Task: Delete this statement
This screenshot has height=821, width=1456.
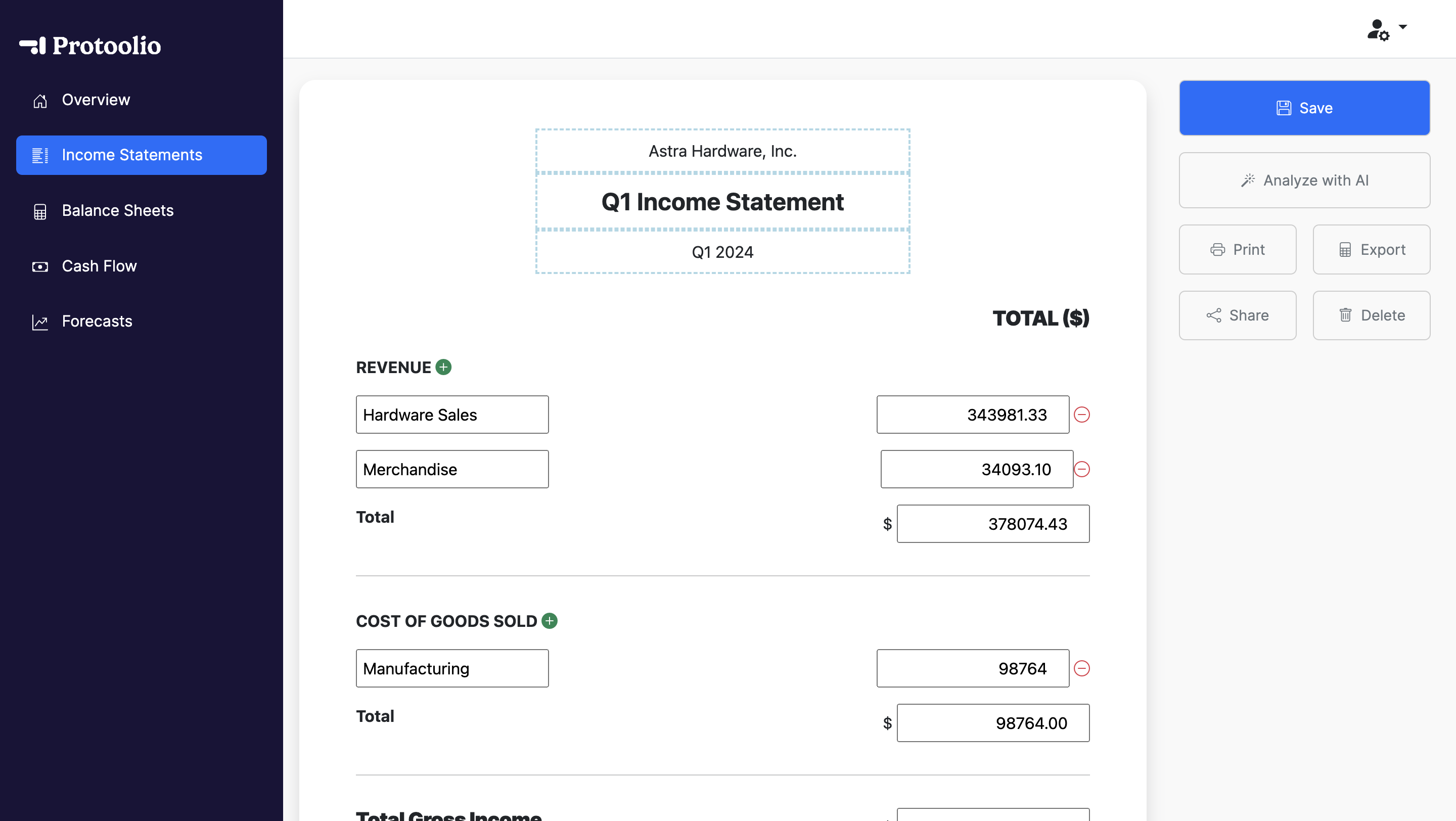Action: coord(1371,315)
